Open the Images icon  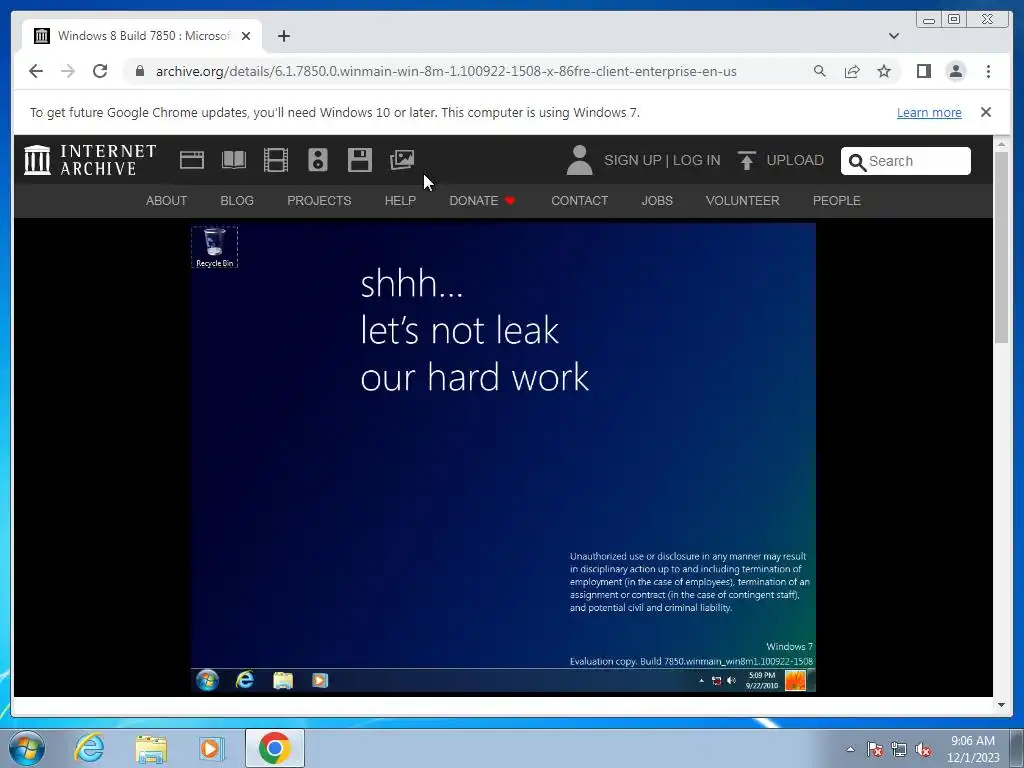tap(402, 160)
